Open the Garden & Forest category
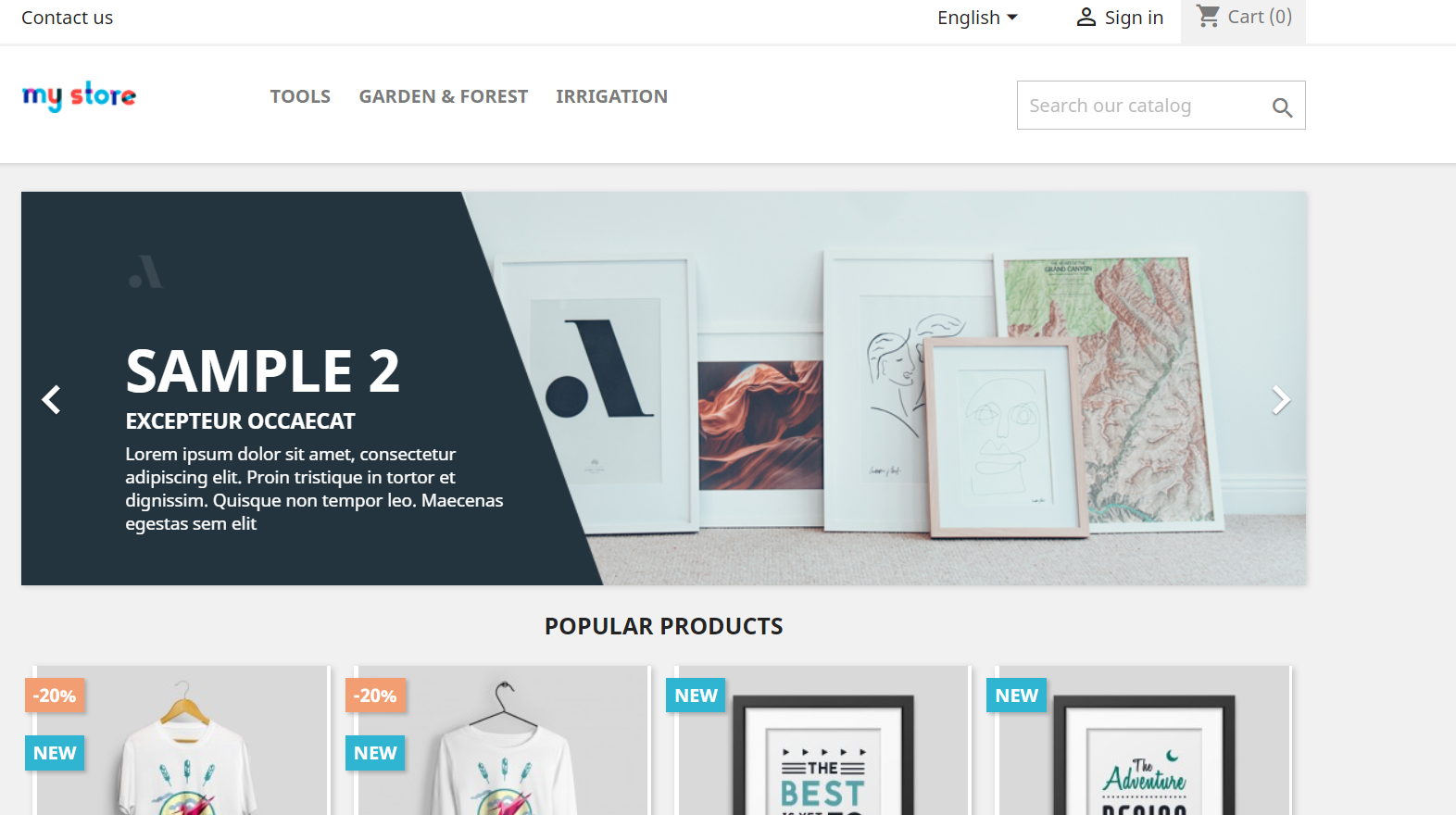 pos(444,96)
